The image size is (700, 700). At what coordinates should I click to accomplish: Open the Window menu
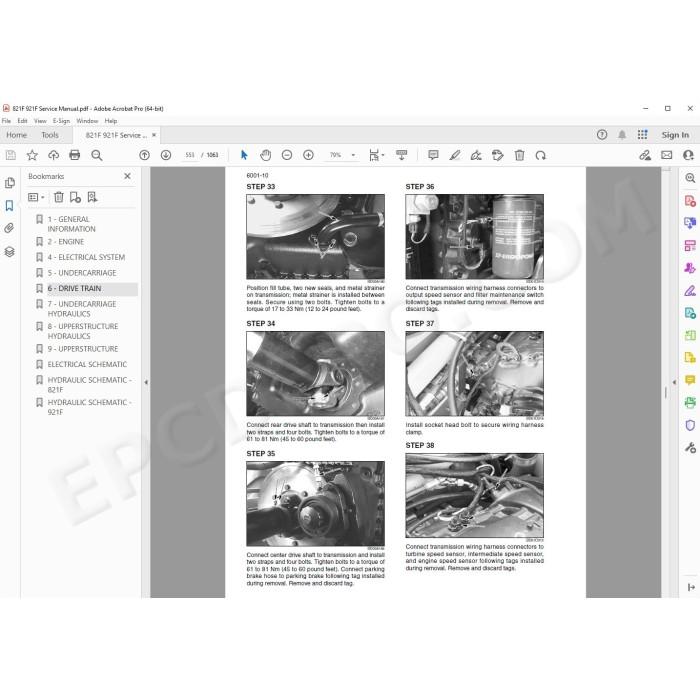(87, 121)
